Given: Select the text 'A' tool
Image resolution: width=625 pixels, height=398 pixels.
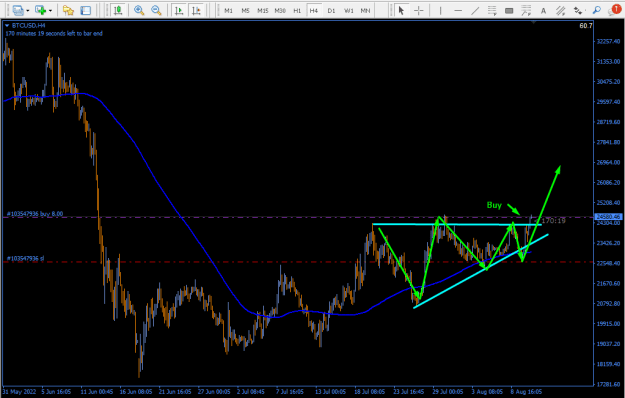Looking at the screenshot, I should 543,11.
